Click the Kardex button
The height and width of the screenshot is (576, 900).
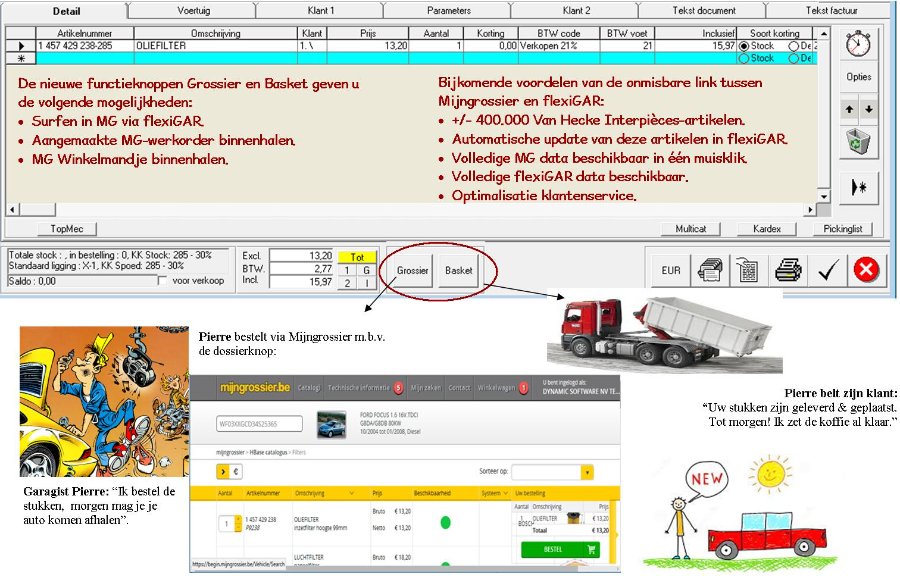[x=767, y=229]
